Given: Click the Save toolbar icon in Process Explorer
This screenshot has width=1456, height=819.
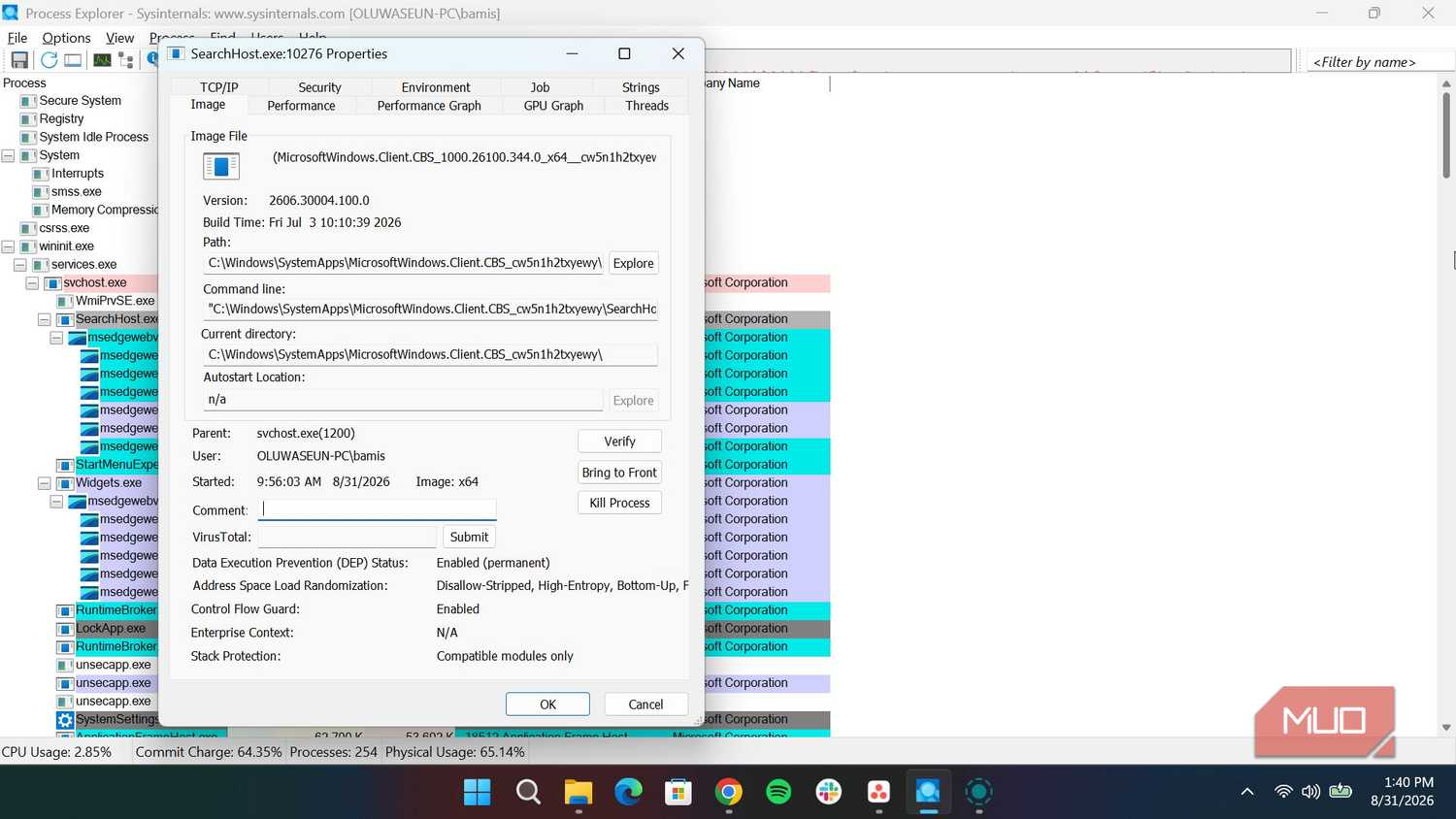Looking at the screenshot, I should (19, 60).
